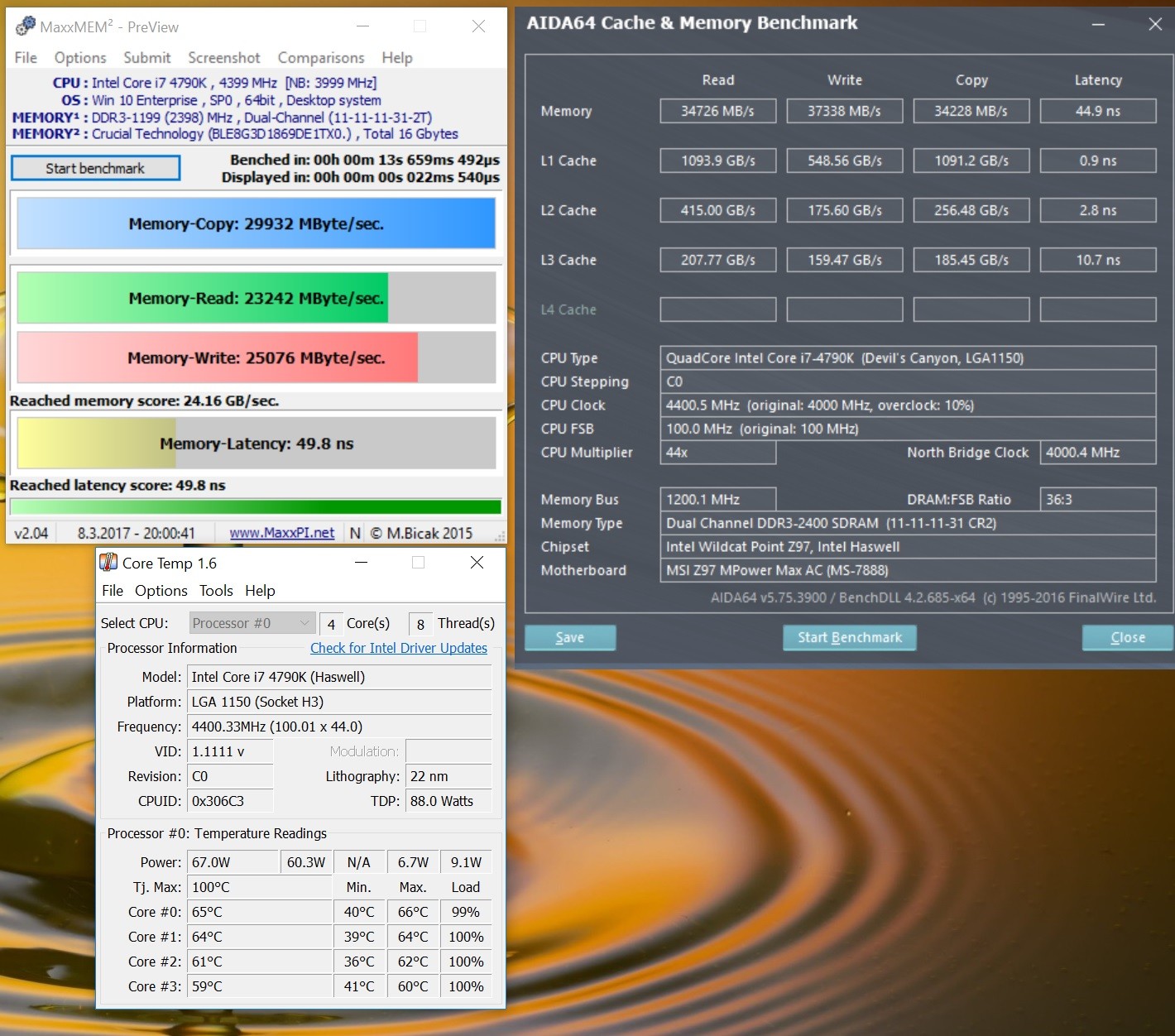Minimize the AIDA64 benchmark window
1175x1036 pixels.
(x=1098, y=24)
